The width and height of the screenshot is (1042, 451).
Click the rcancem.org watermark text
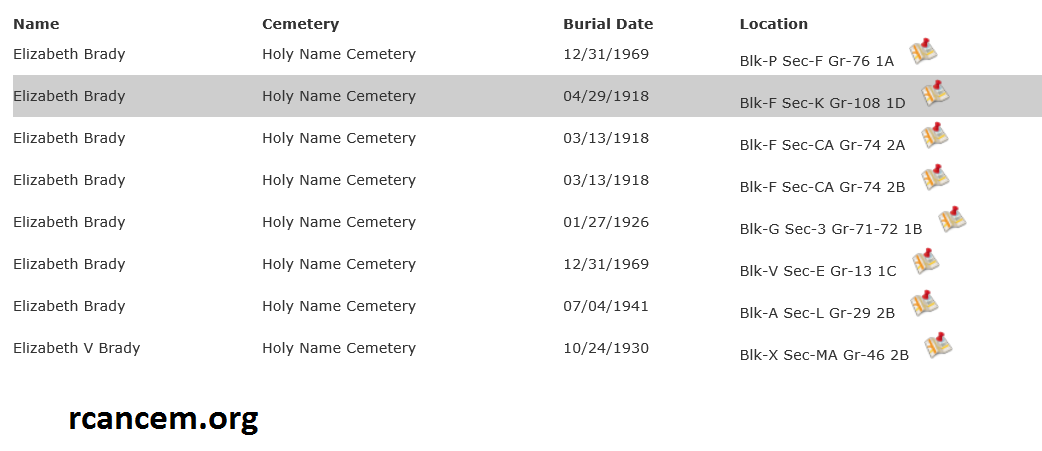pyautogui.click(x=163, y=418)
